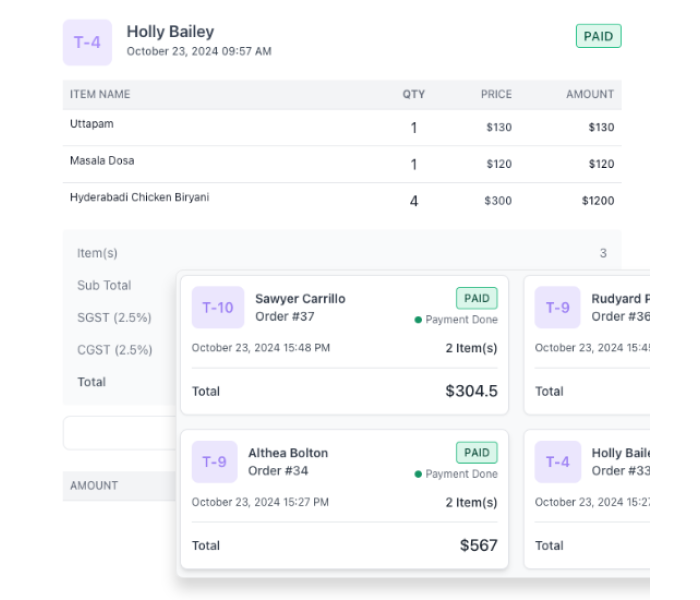Click the PRICE column header
This screenshot has height=600, width=700.
pyautogui.click(x=496, y=94)
